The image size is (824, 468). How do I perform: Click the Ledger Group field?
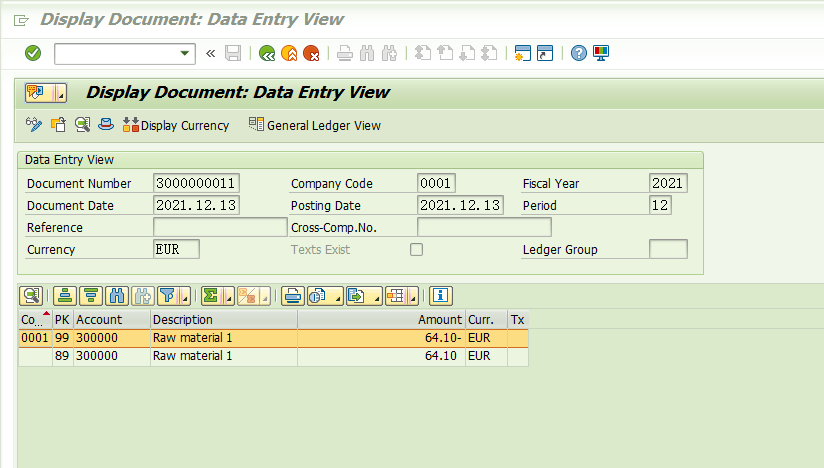pyautogui.click(x=668, y=249)
